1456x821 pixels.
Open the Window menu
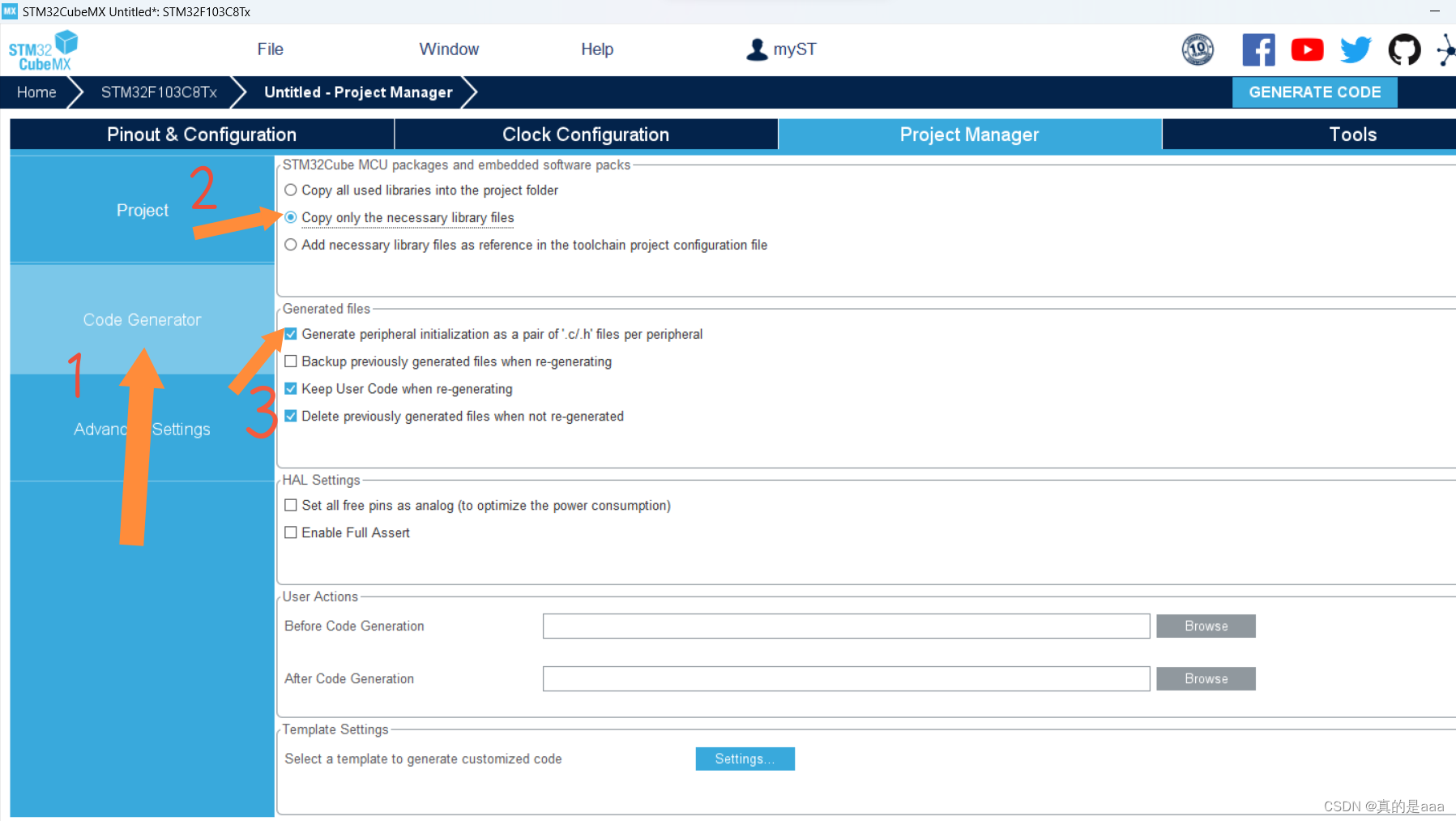pyautogui.click(x=449, y=49)
